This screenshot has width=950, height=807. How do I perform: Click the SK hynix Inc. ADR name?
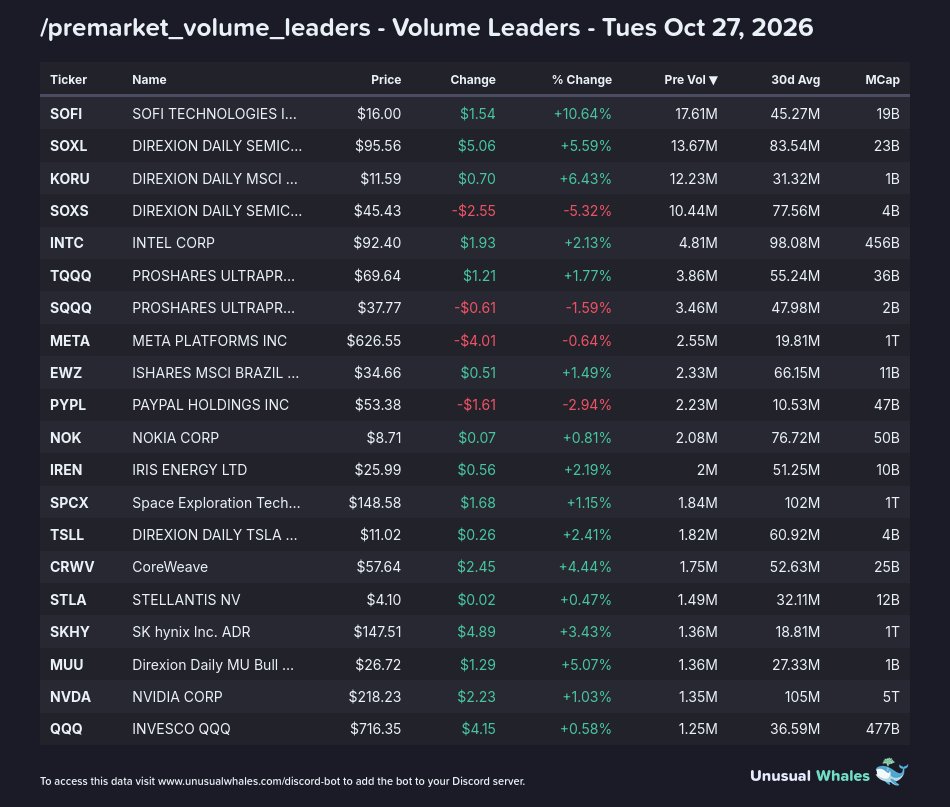click(191, 632)
